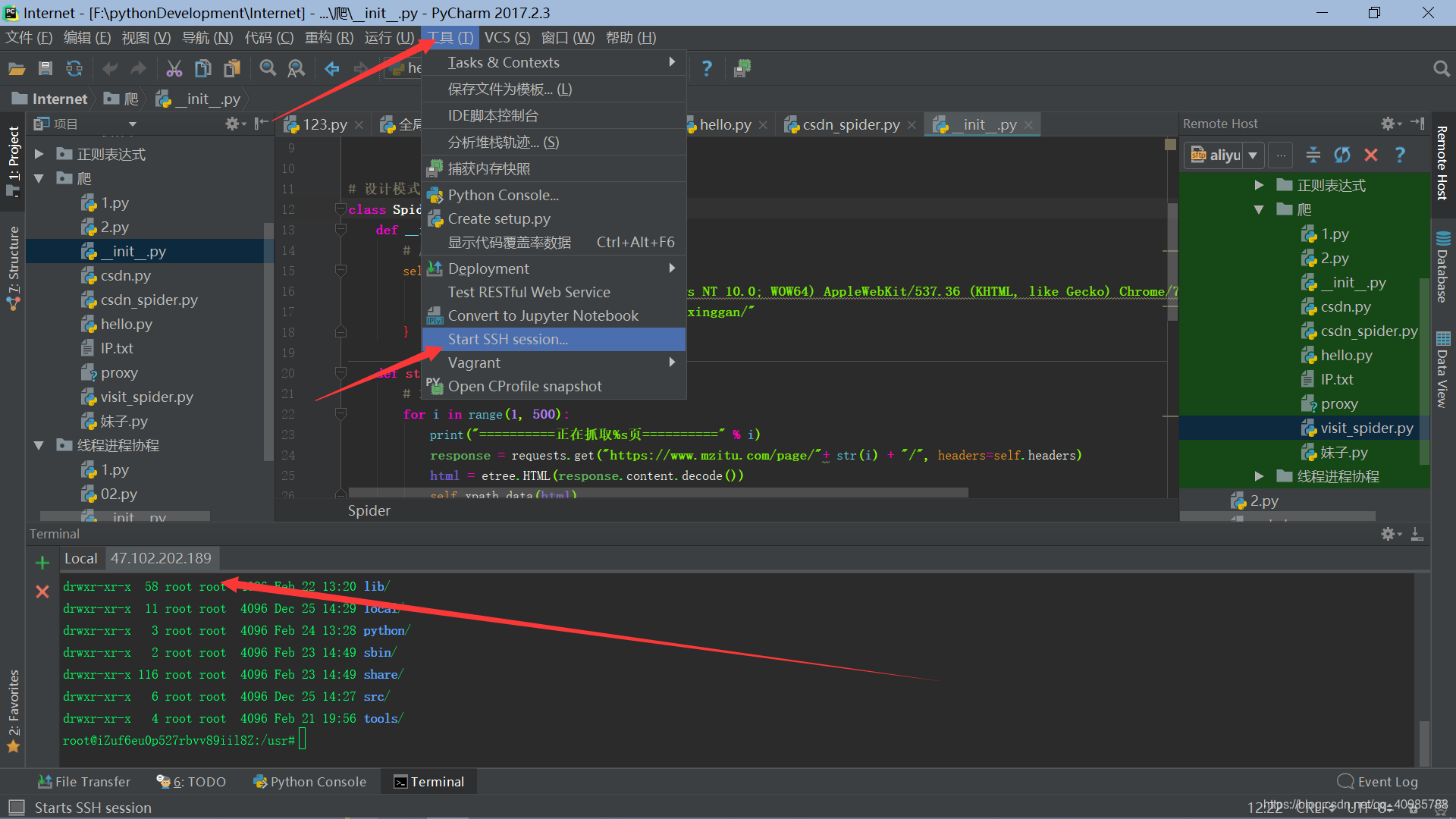Click the Save All toolbar icon

pos(45,69)
